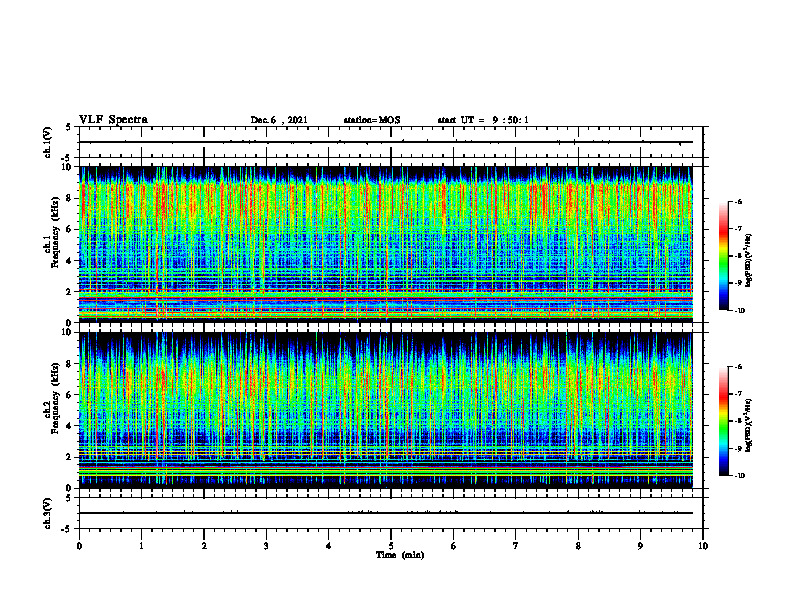Image resolution: width=792 pixels, height=612 pixels.
Task: Click inside the ch.2 spectrogram panel
Action: click(x=386, y=410)
